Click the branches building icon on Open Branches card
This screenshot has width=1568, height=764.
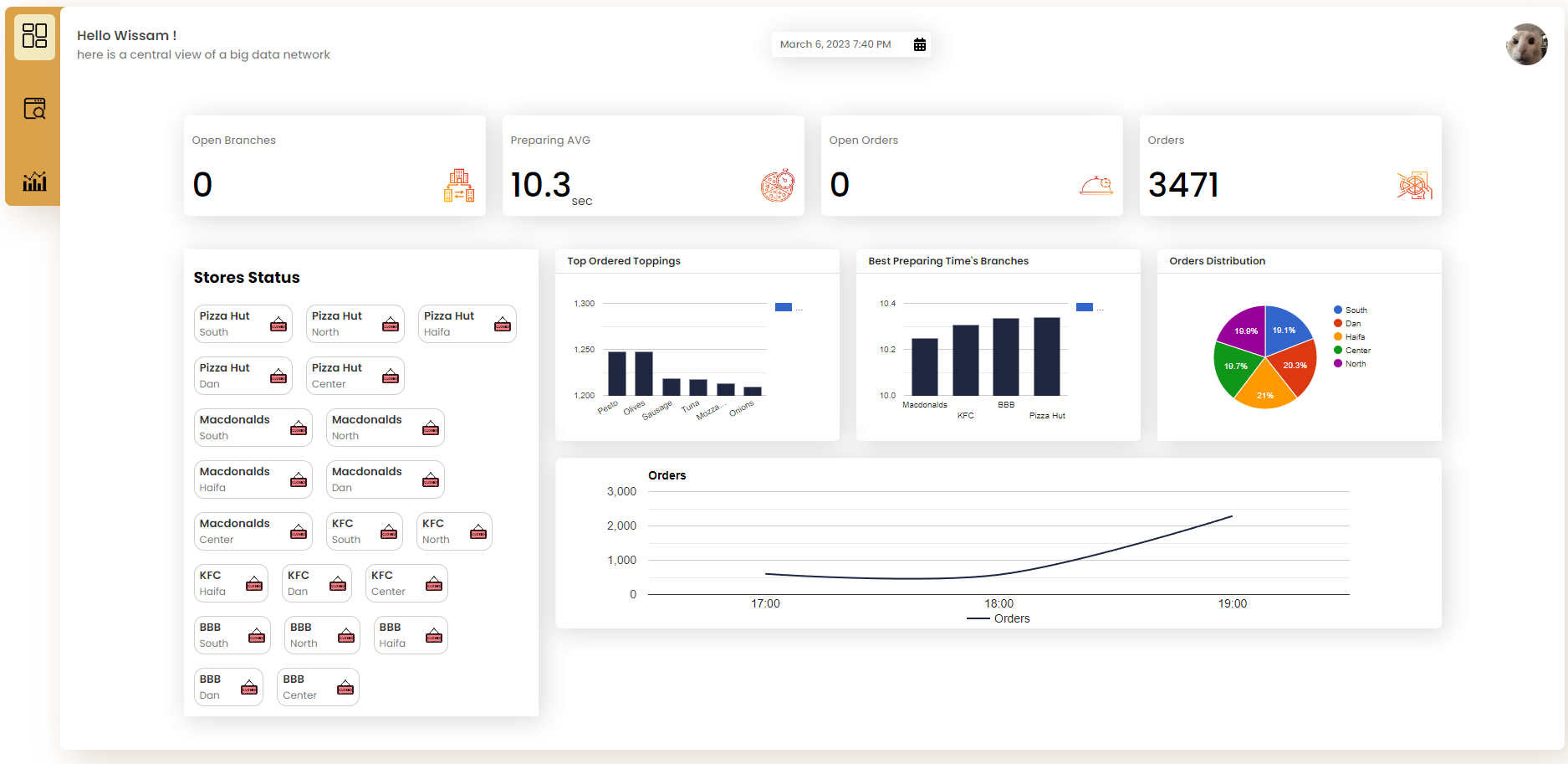458,186
